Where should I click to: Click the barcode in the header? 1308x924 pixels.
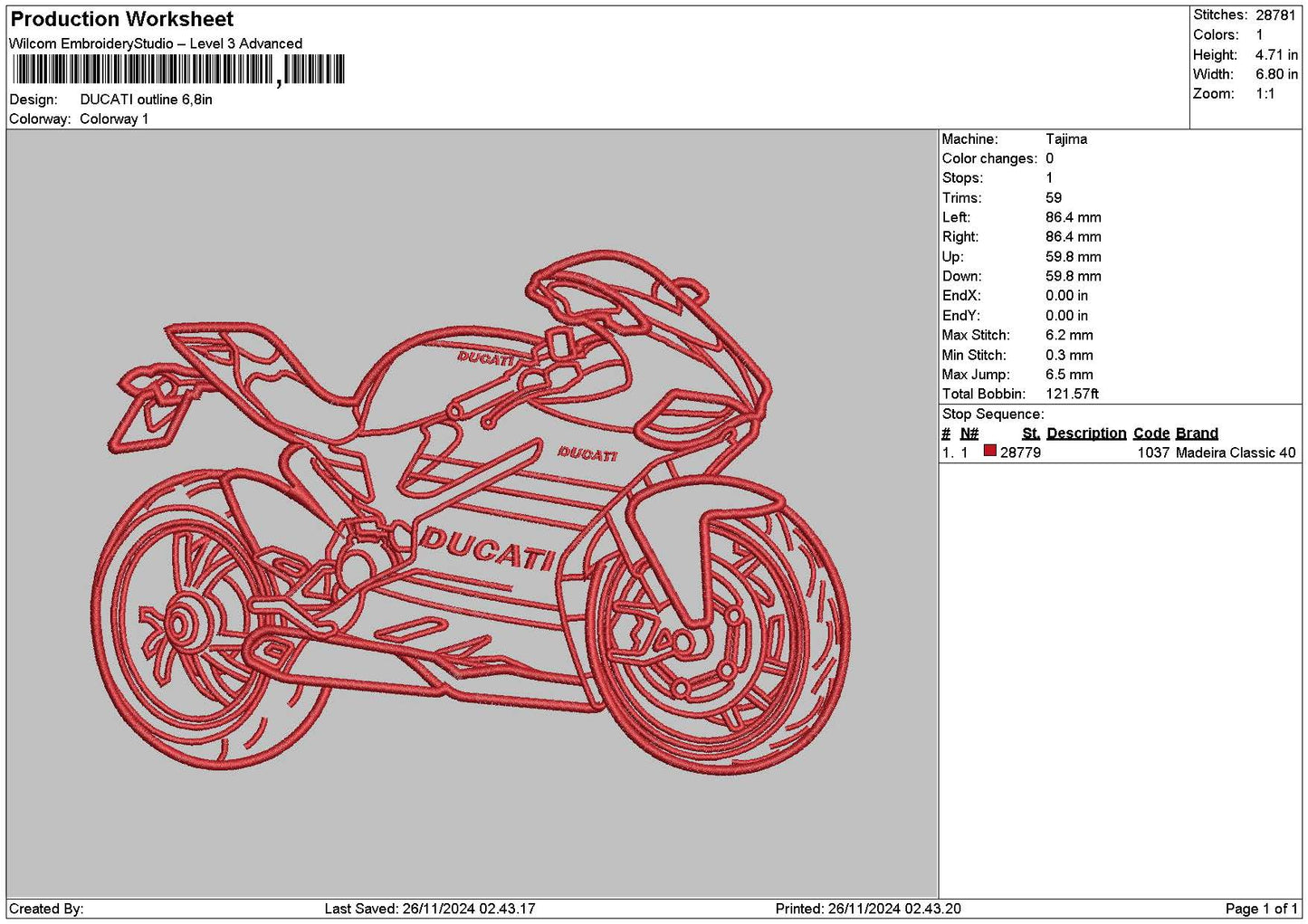pos(178,70)
